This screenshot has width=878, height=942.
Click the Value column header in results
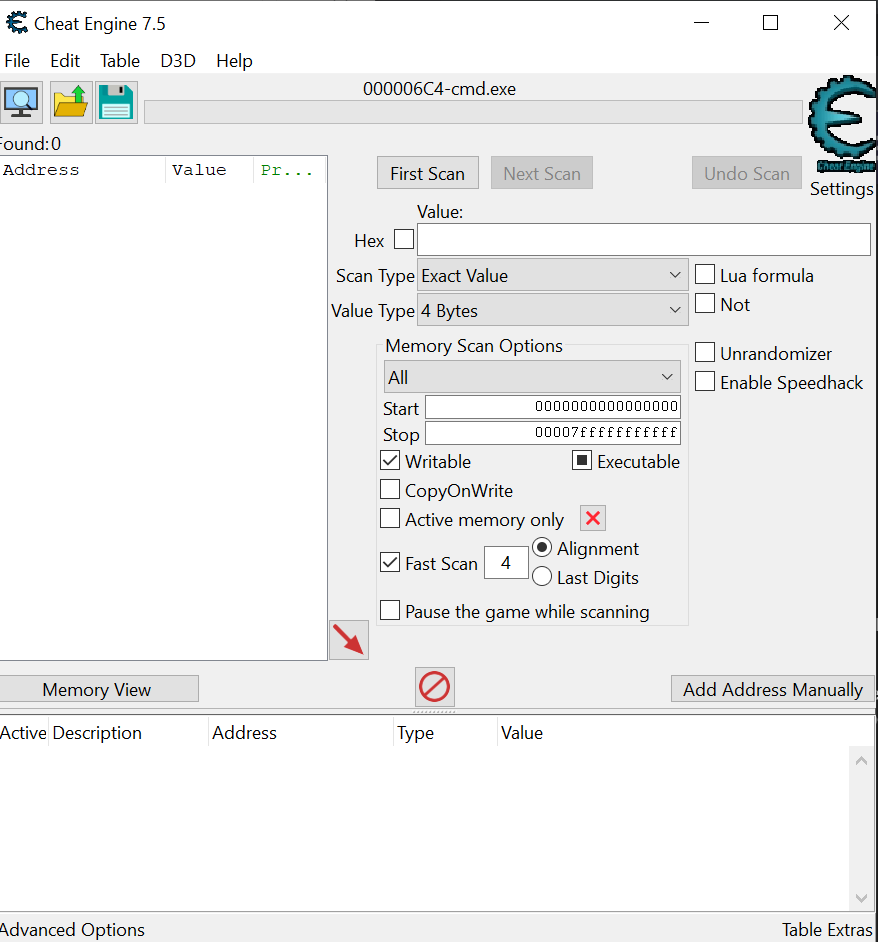coord(209,170)
